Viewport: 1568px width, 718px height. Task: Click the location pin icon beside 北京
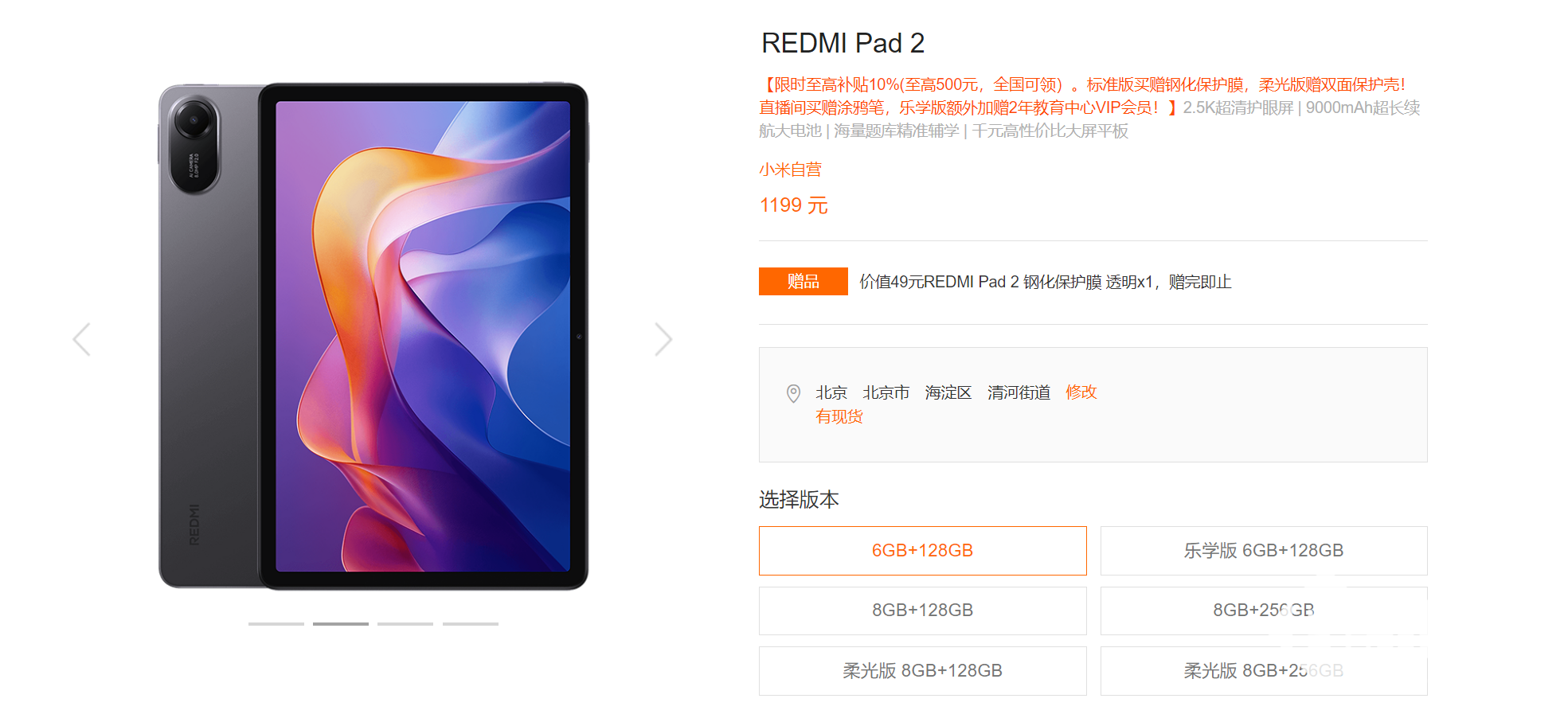(x=793, y=393)
